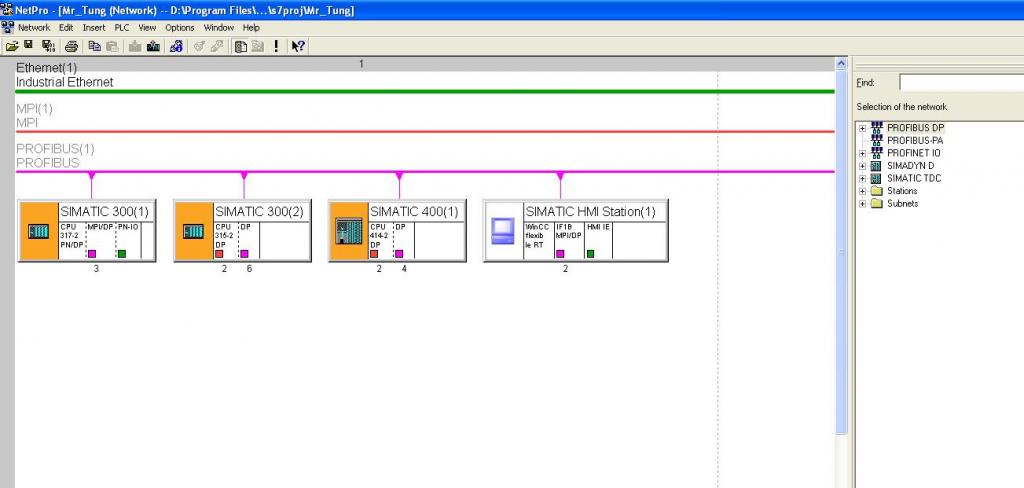This screenshot has height=488, width=1024.
Task: Expand the SIMATIC TDC tree node
Action: (862, 178)
